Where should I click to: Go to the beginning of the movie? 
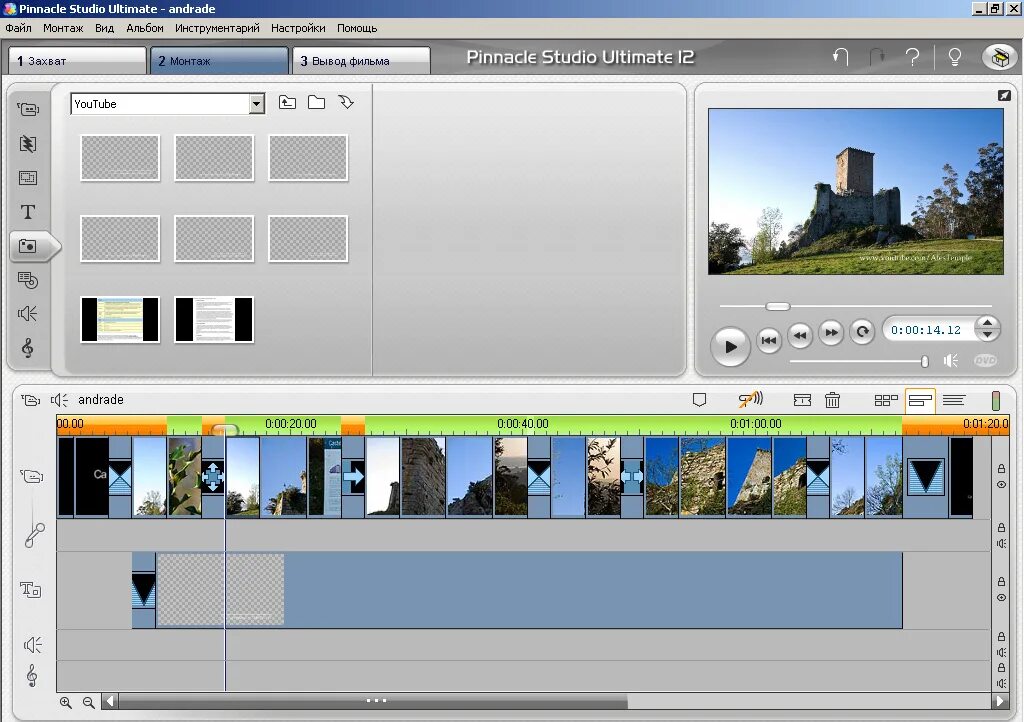pyautogui.click(x=769, y=340)
